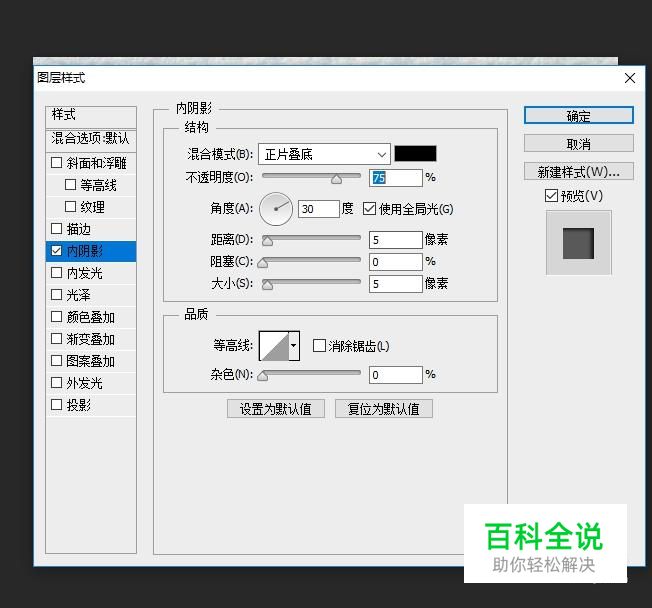The height and width of the screenshot is (608, 652).
Task: Click the 大小 pixel input field
Action: click(395, 284)
